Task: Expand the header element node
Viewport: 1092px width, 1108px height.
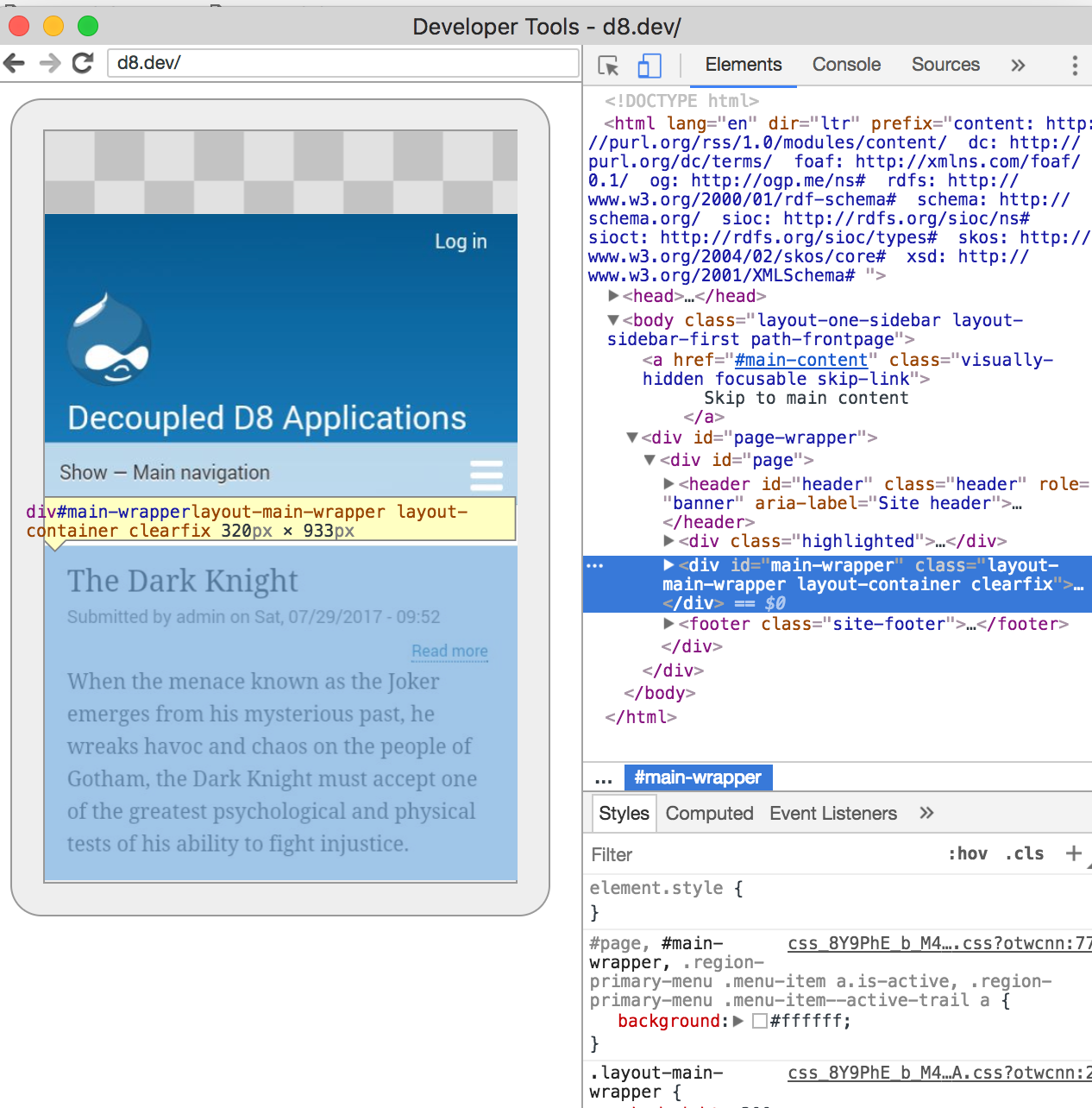Action: pyautogui.click(x=668, y=484)
